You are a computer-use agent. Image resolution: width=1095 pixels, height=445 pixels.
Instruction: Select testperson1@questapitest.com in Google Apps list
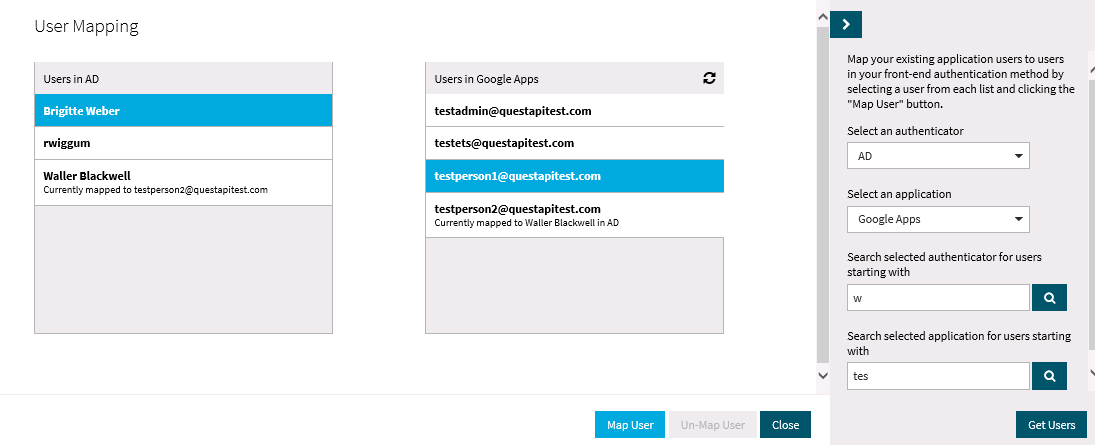pyautogui.click(x=575, y=176)
